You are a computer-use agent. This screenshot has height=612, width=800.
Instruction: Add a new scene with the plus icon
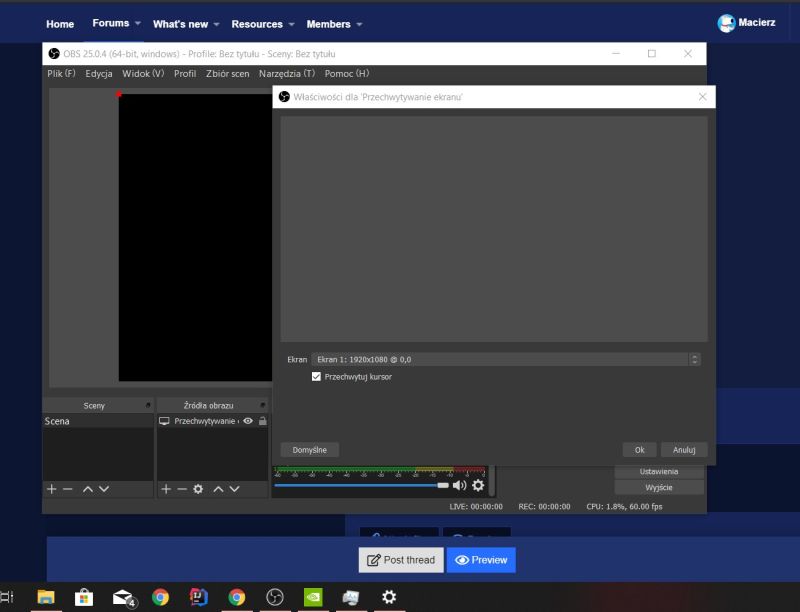pos(49,489)
